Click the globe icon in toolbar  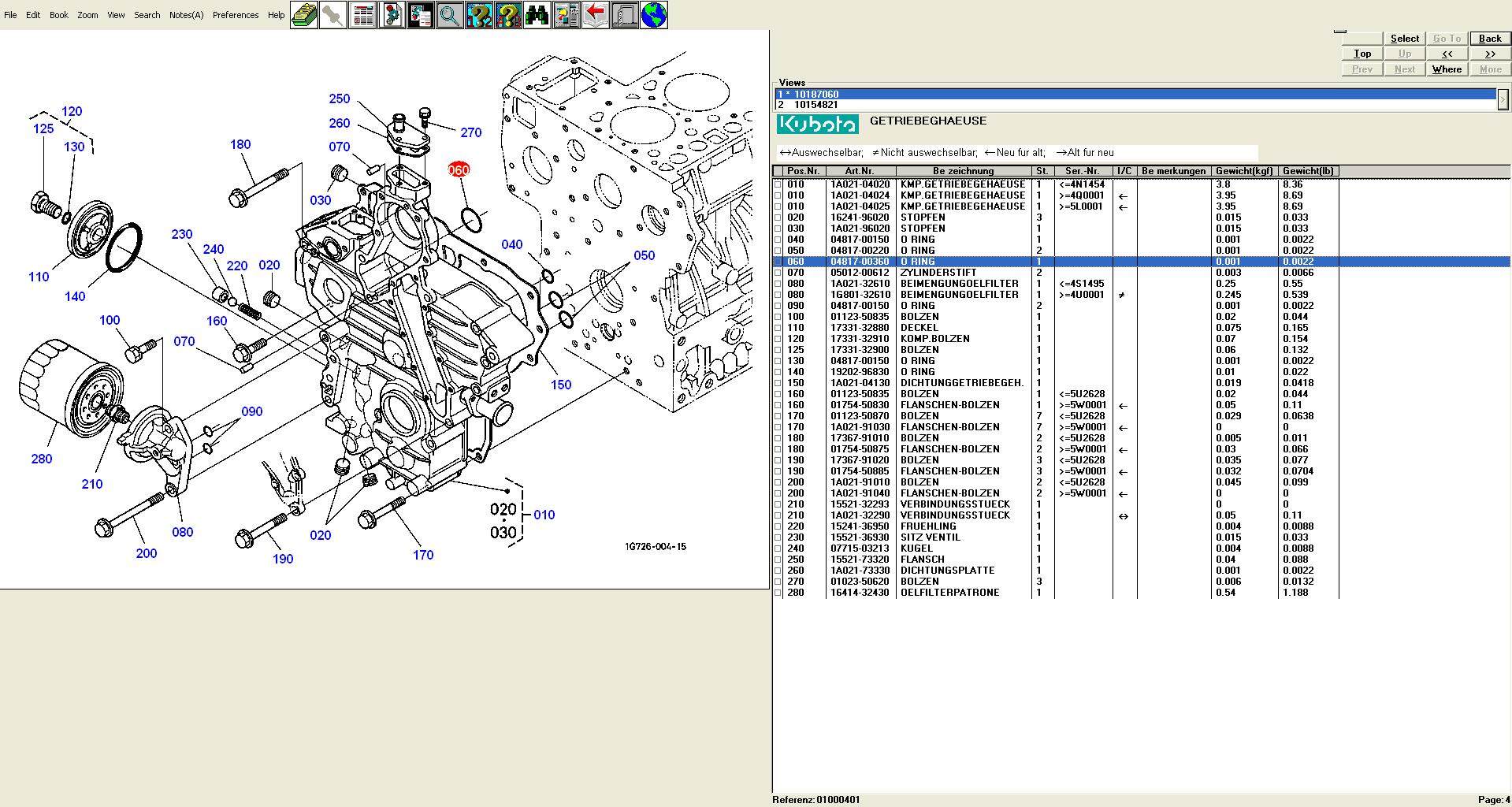coord(654,15)
